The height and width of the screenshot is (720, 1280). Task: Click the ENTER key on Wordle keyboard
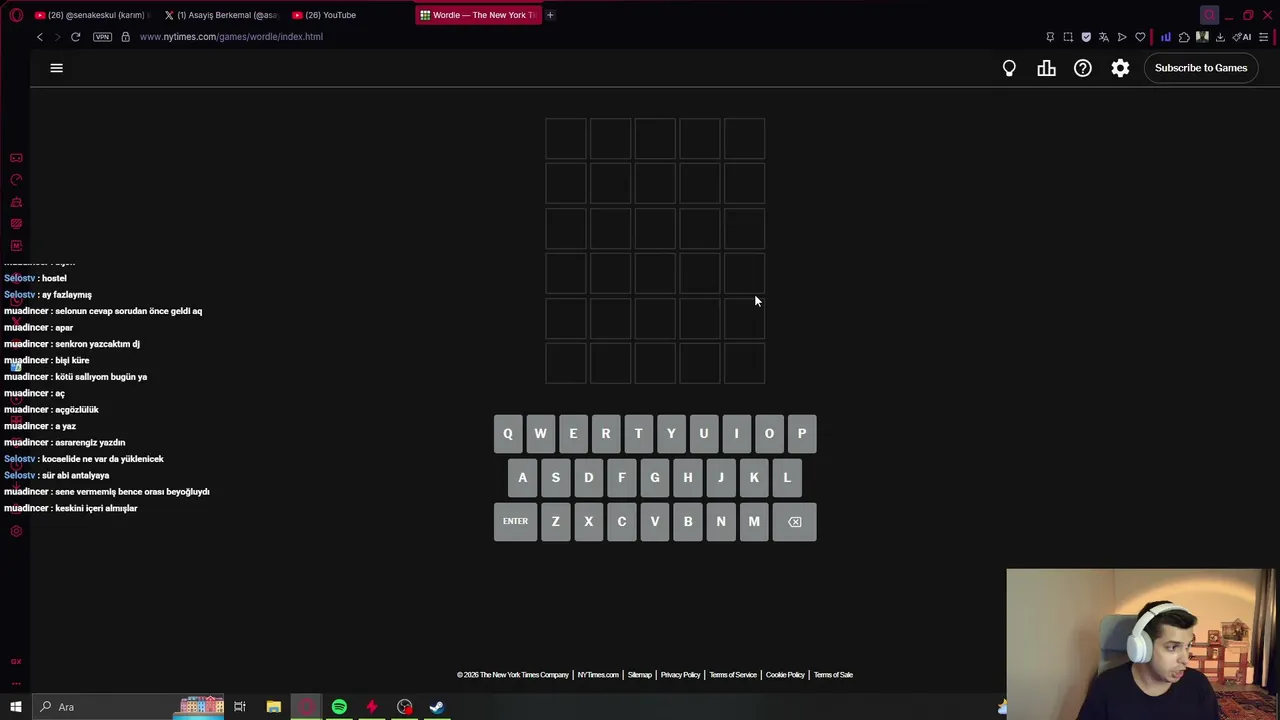[515, 522]
